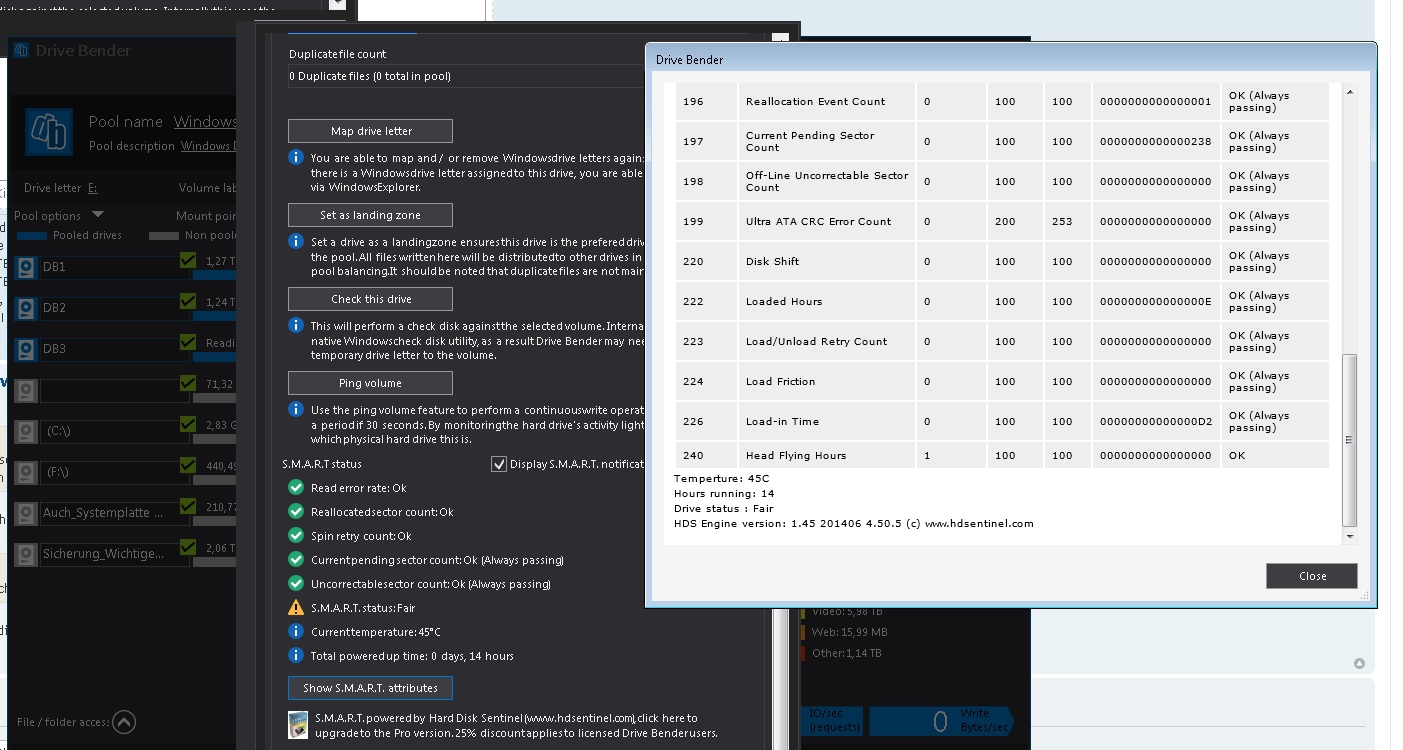This screenshot has height=750, width=1403.
Task: Select the DB3 drive icon
Action: tap(26, 349)
